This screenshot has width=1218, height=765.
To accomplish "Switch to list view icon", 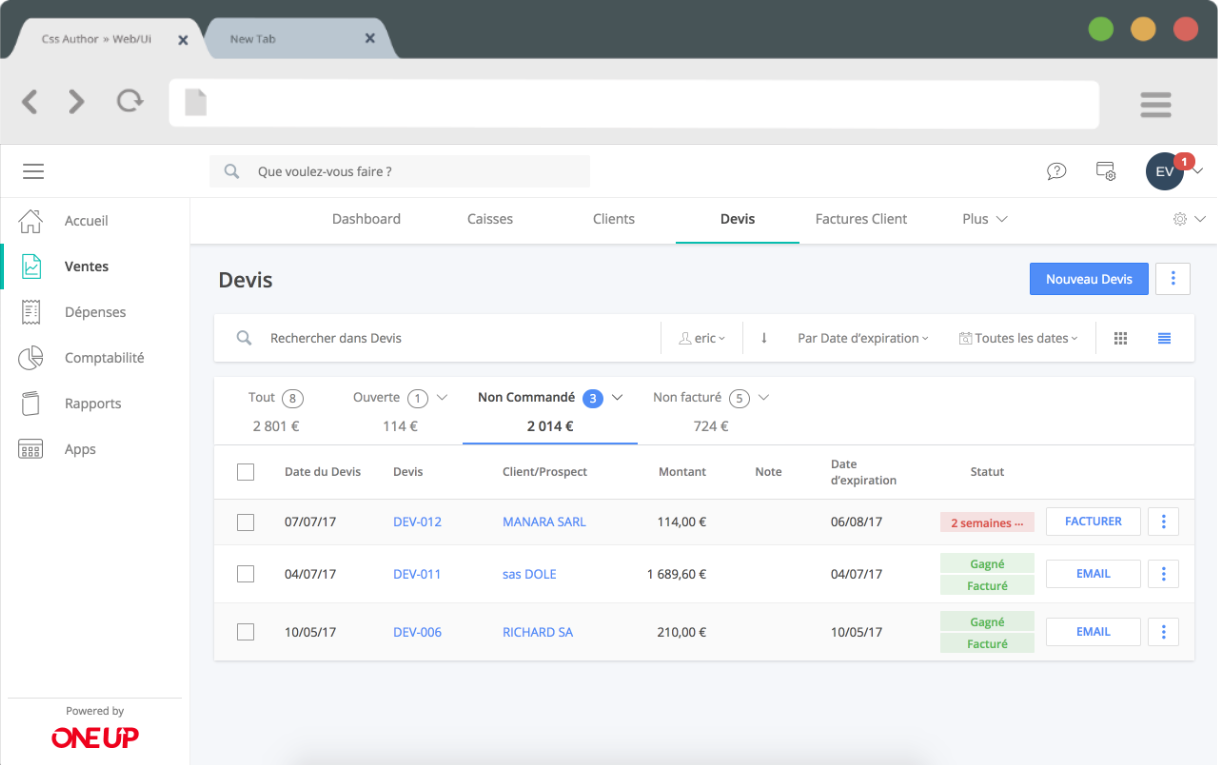I will [x=1164, y=338].
